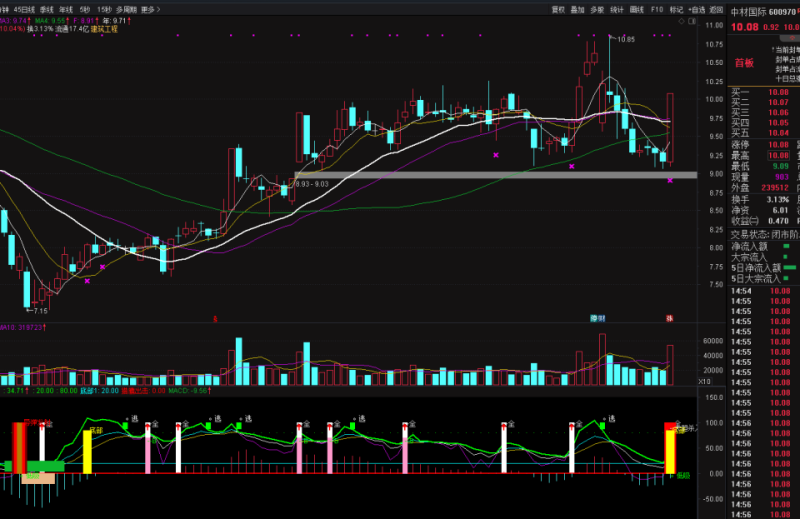Click the 10.85 high price flag
Viewport: 800px width, 519px height.
[624, 39]
